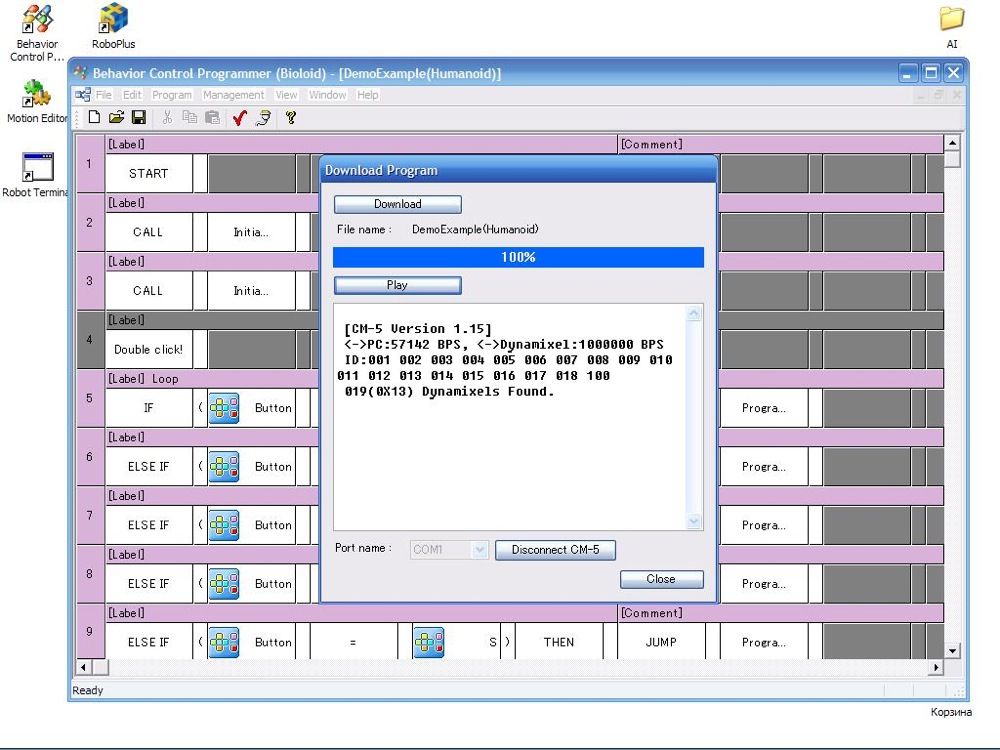This screenshot has height=750, width=1000.
Task: Select the START cell in row 1
Action: pyautogui.click(x=149, y=173)
